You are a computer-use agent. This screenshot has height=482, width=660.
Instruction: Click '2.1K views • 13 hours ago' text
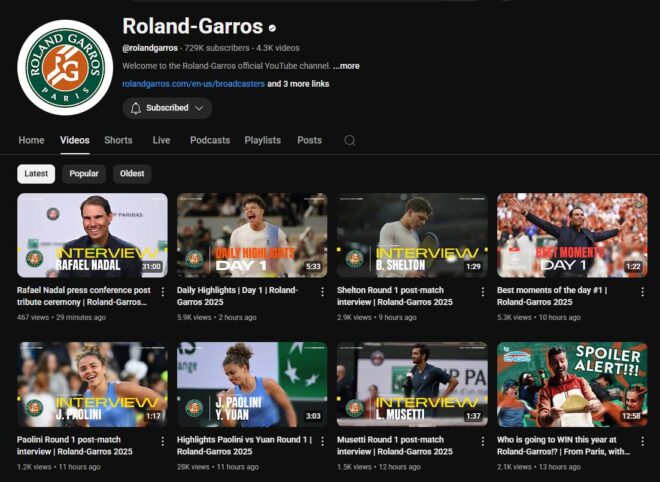539,467
